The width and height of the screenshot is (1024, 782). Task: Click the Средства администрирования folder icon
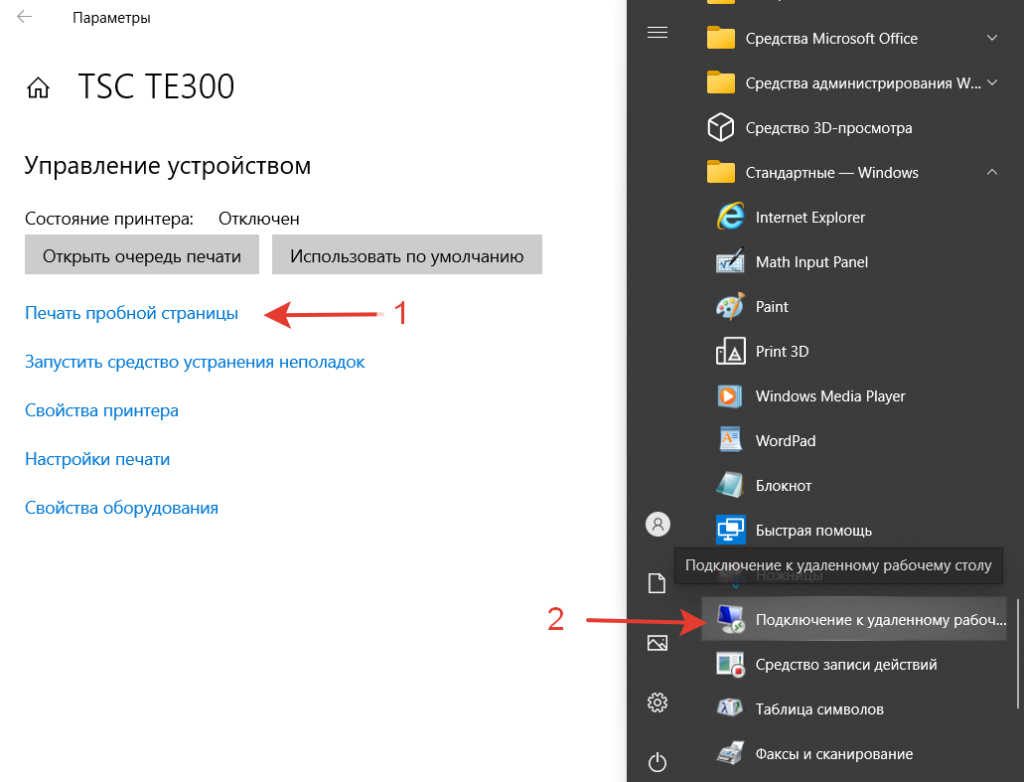pos(720,82)
